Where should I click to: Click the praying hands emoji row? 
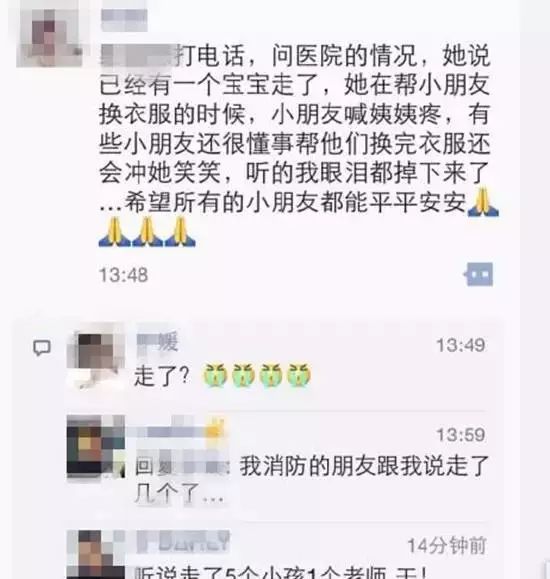click(x=147, y=232)
